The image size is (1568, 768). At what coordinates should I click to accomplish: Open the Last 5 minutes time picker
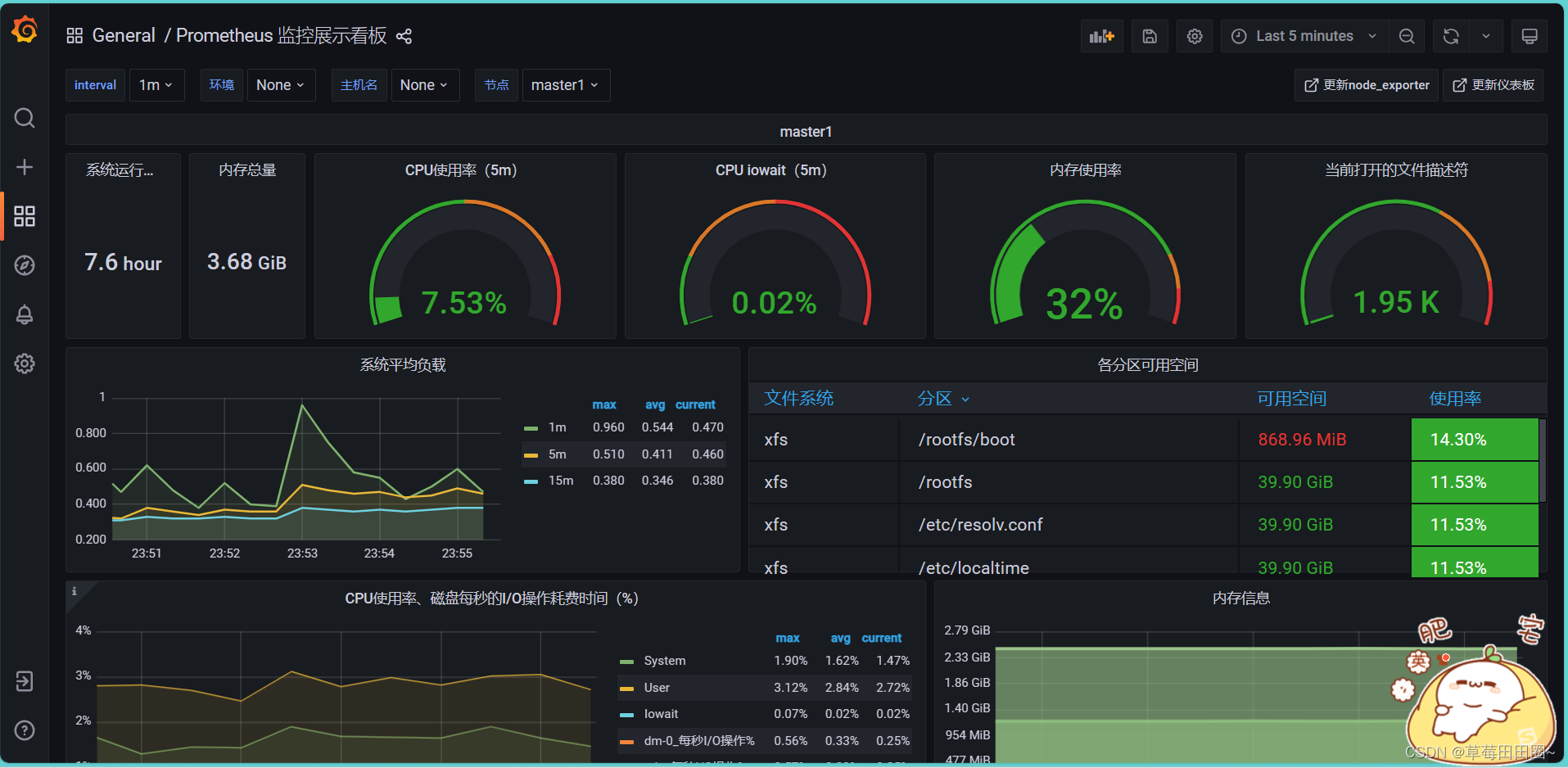pos(1304,36)
